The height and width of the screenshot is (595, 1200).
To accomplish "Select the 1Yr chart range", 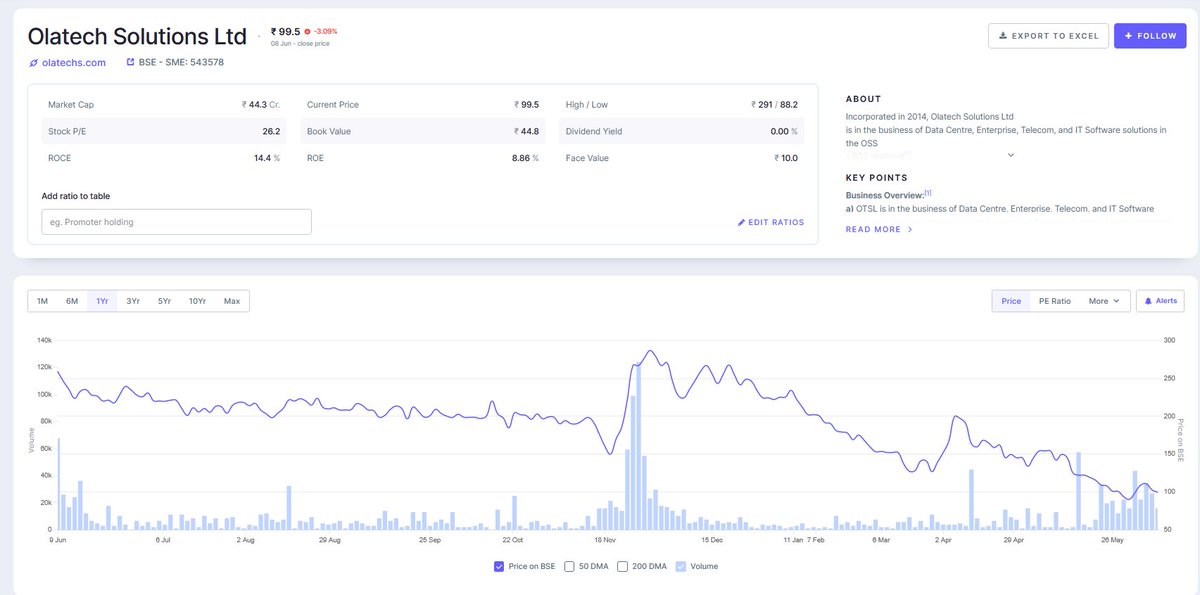I will (102, 301).
